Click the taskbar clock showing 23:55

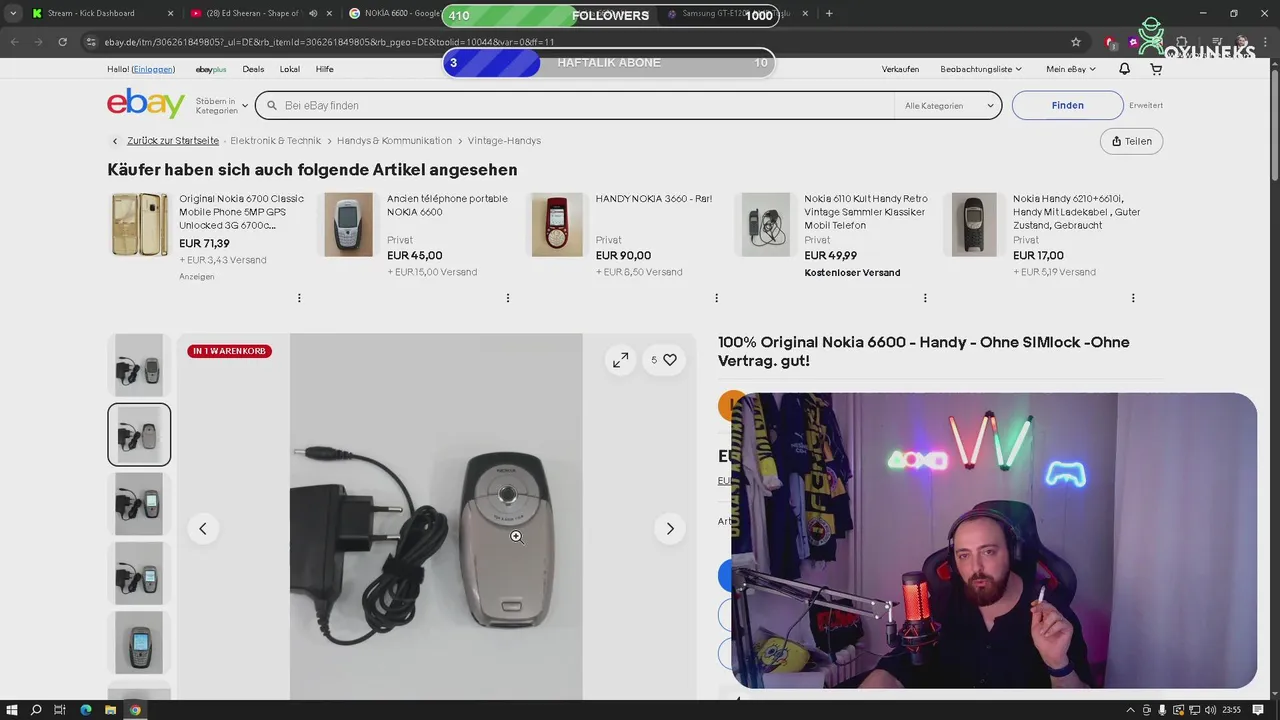click(x=1231, y=710)
